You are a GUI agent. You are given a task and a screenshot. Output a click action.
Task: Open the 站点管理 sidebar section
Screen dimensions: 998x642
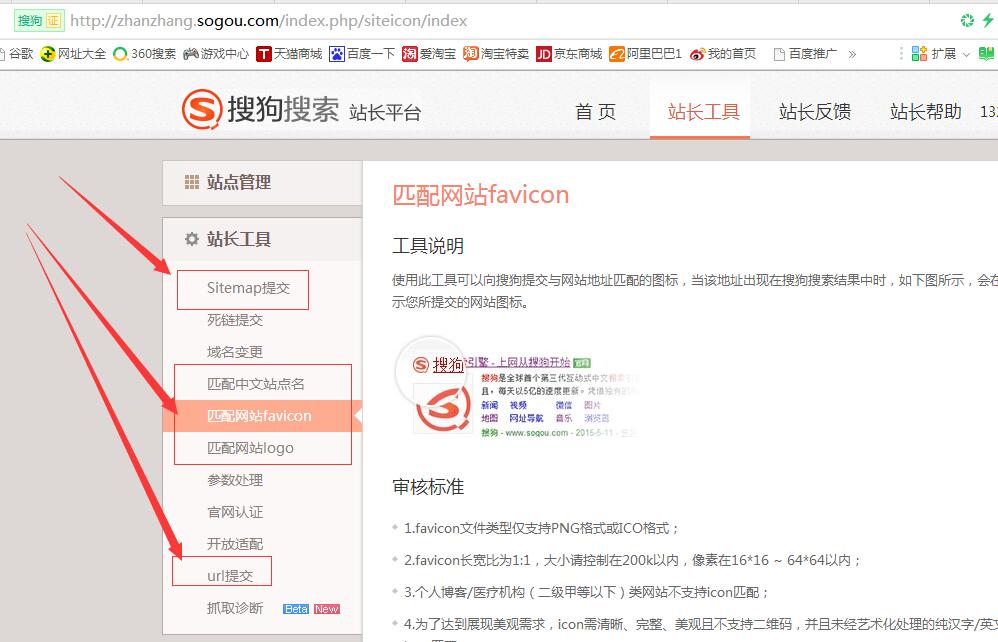(262, 183)
